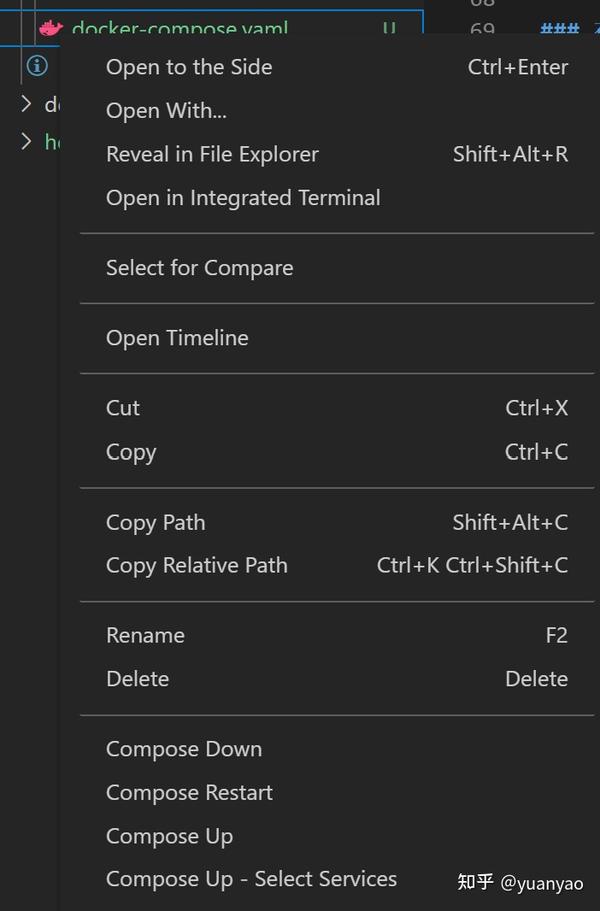
Task: Open in Integrated Terminal
Action: pos(243,198)
